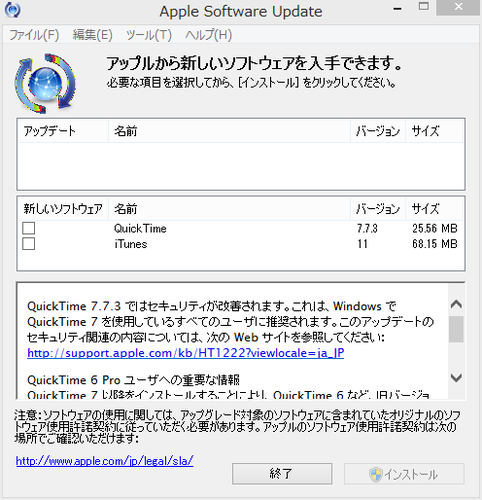The image size is (482, 500).
Task: Check the QuickTime checkbox
Action: (x=28, y=228)
